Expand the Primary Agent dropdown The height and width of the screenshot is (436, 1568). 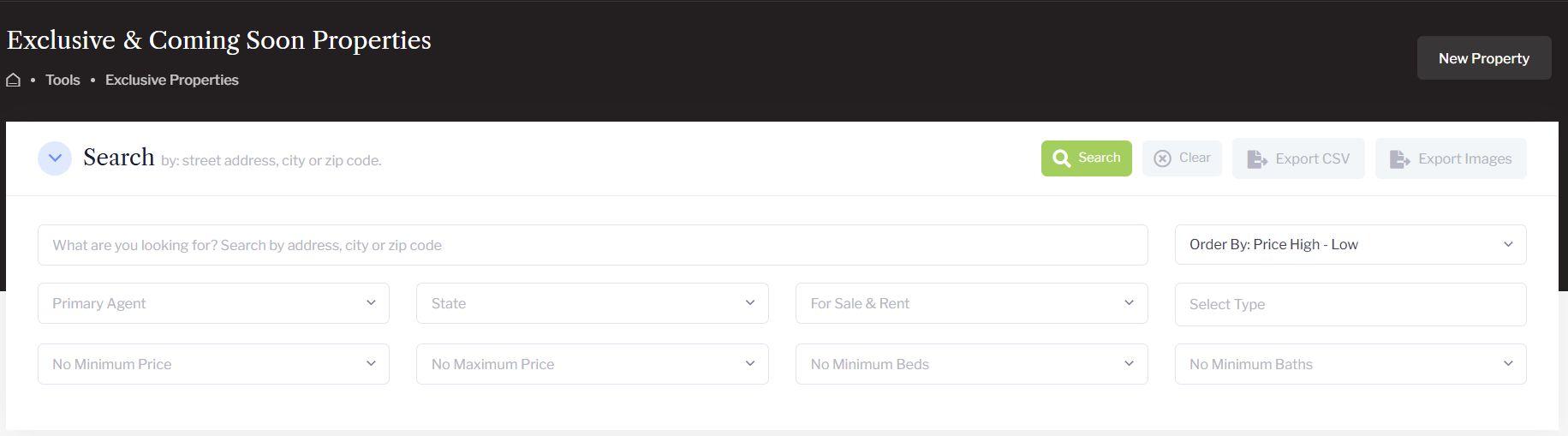(x=213, y=303)
